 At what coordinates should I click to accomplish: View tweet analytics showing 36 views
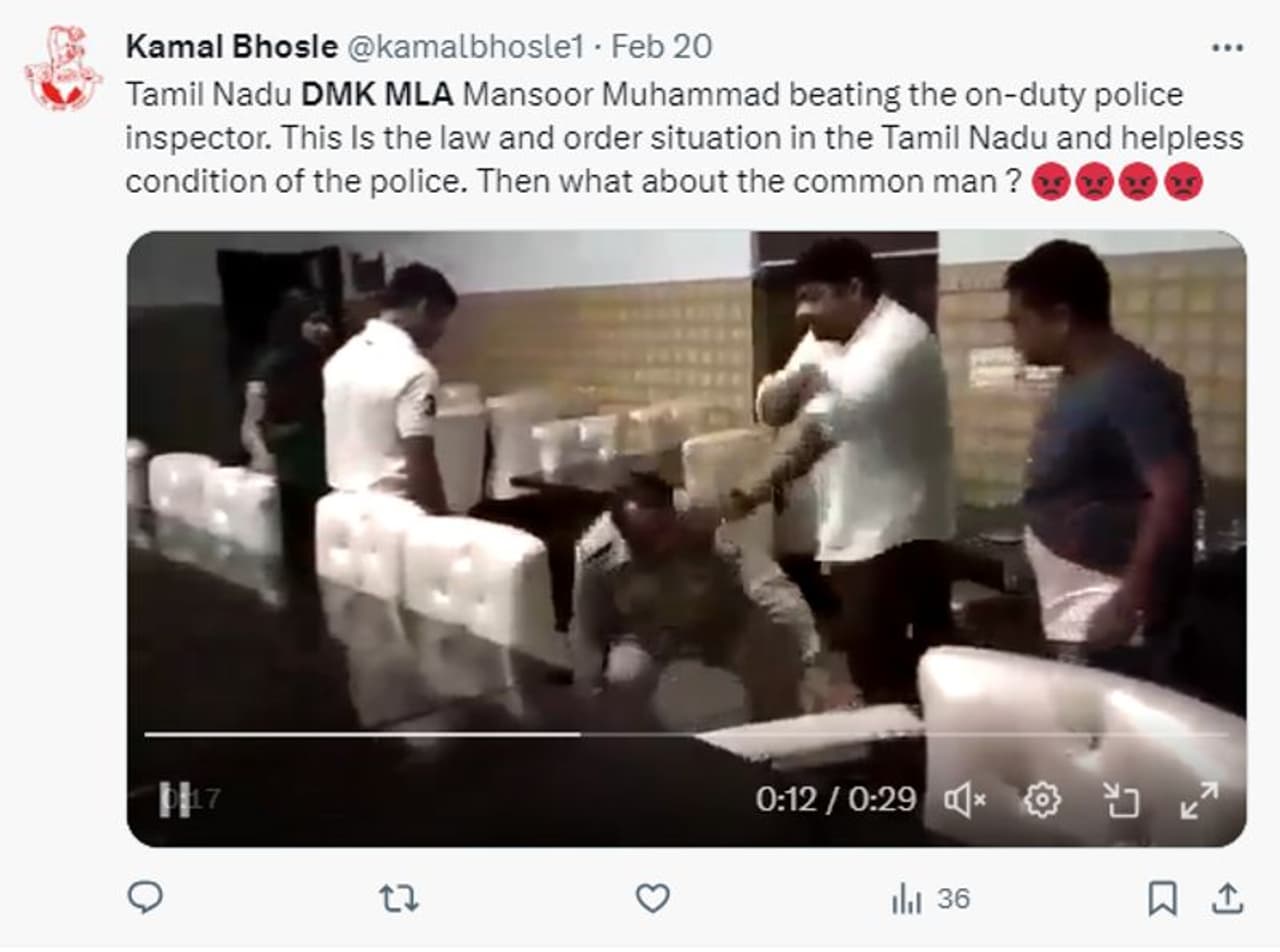[931, 898]
